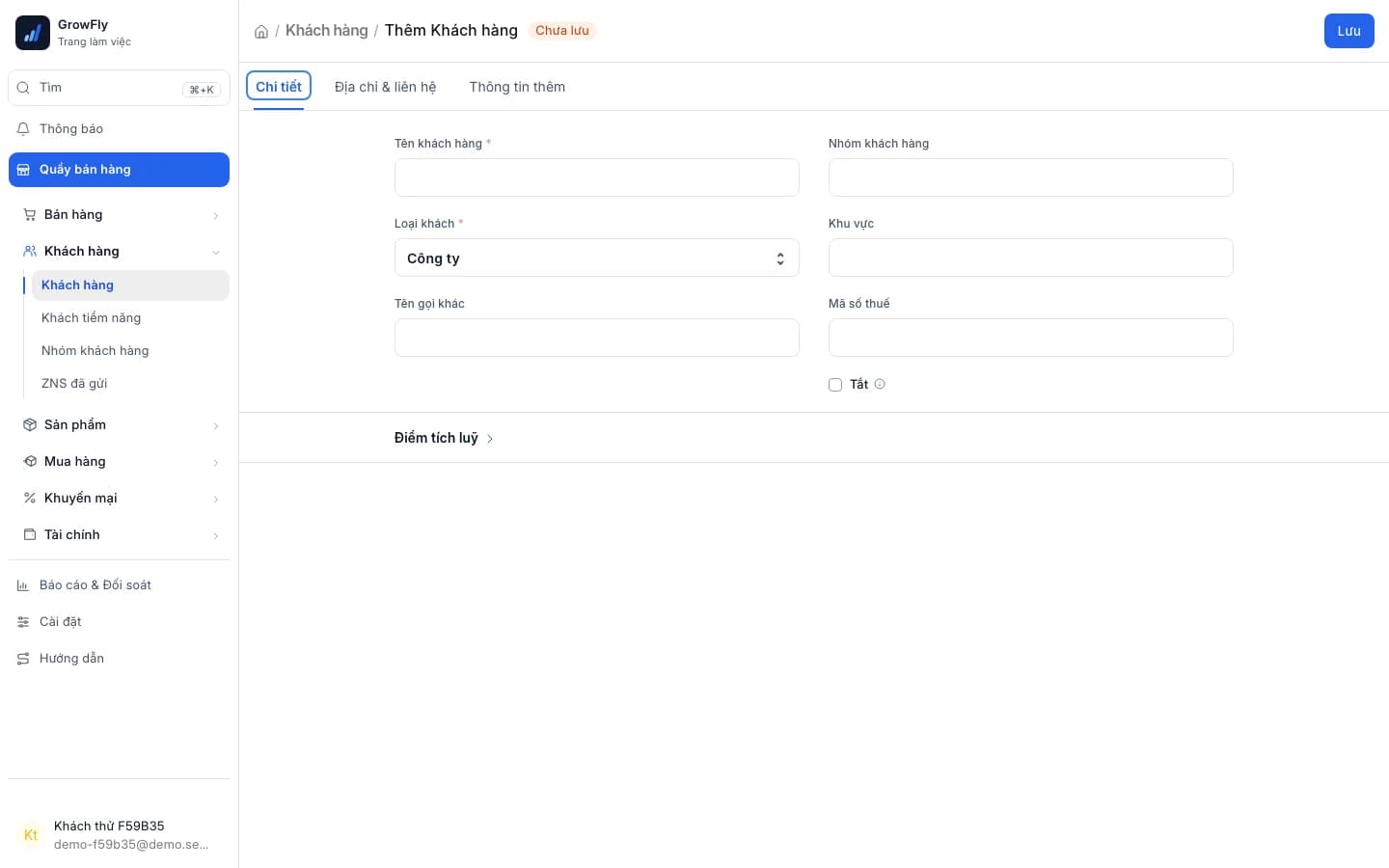Expand the Điểm tích luỹ section
Viewport: 1389px width, 868px height.
click(444, 438)
